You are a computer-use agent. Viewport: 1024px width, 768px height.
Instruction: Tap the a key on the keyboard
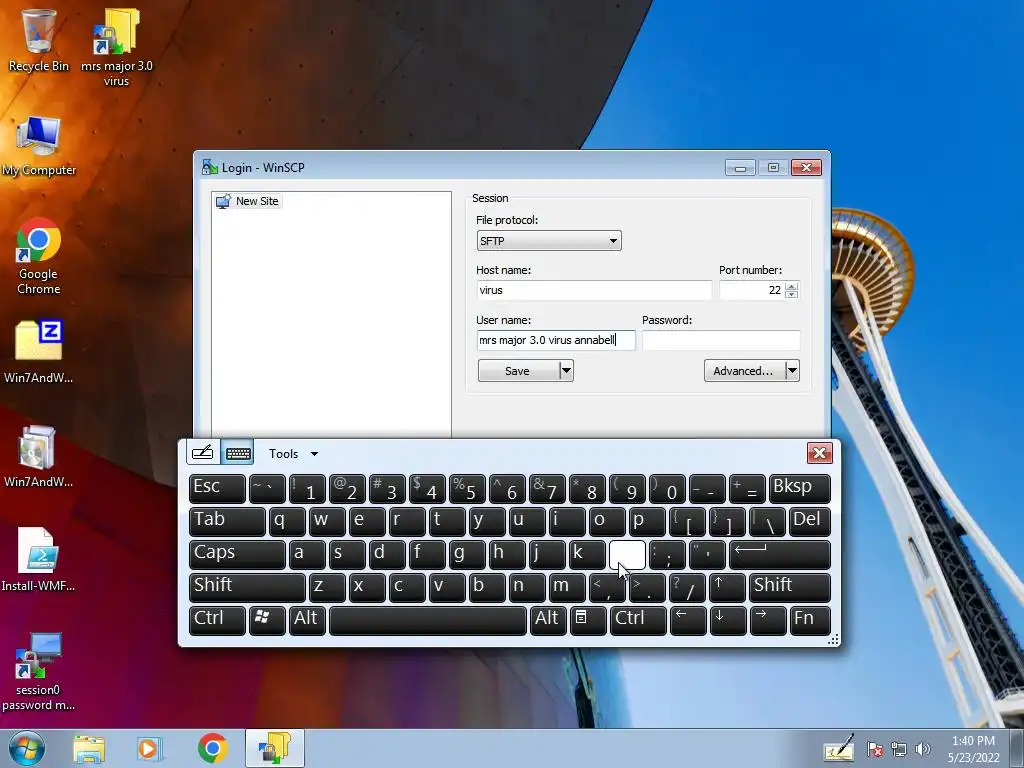pyautogui.click(x=307, y=554)
